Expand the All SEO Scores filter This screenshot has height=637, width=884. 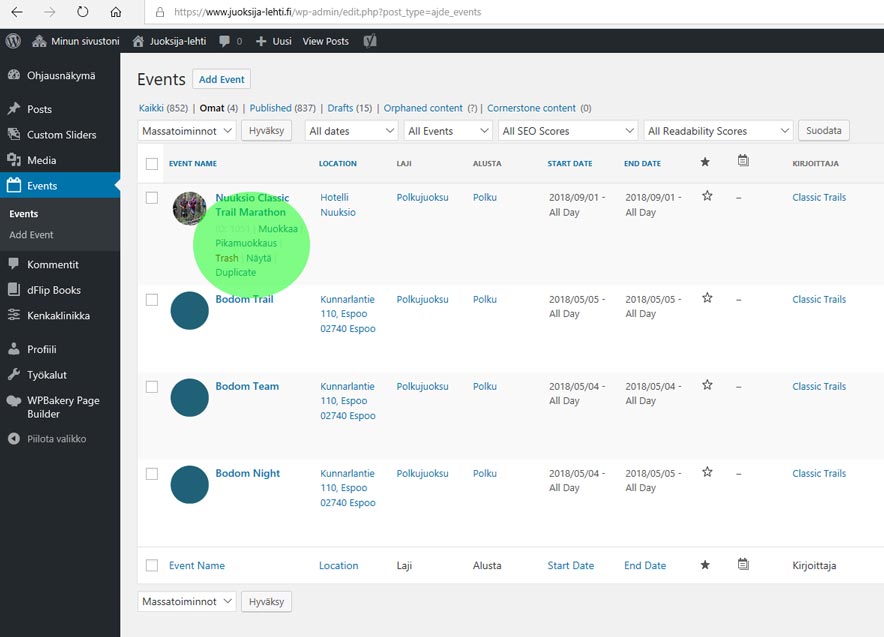[x=567, y=131]
